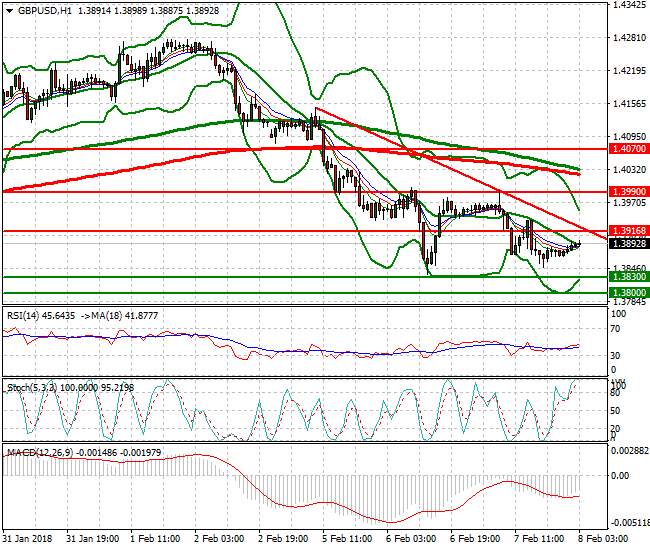Click the 6 Feb 19:00 time axis label

(475, 539)
